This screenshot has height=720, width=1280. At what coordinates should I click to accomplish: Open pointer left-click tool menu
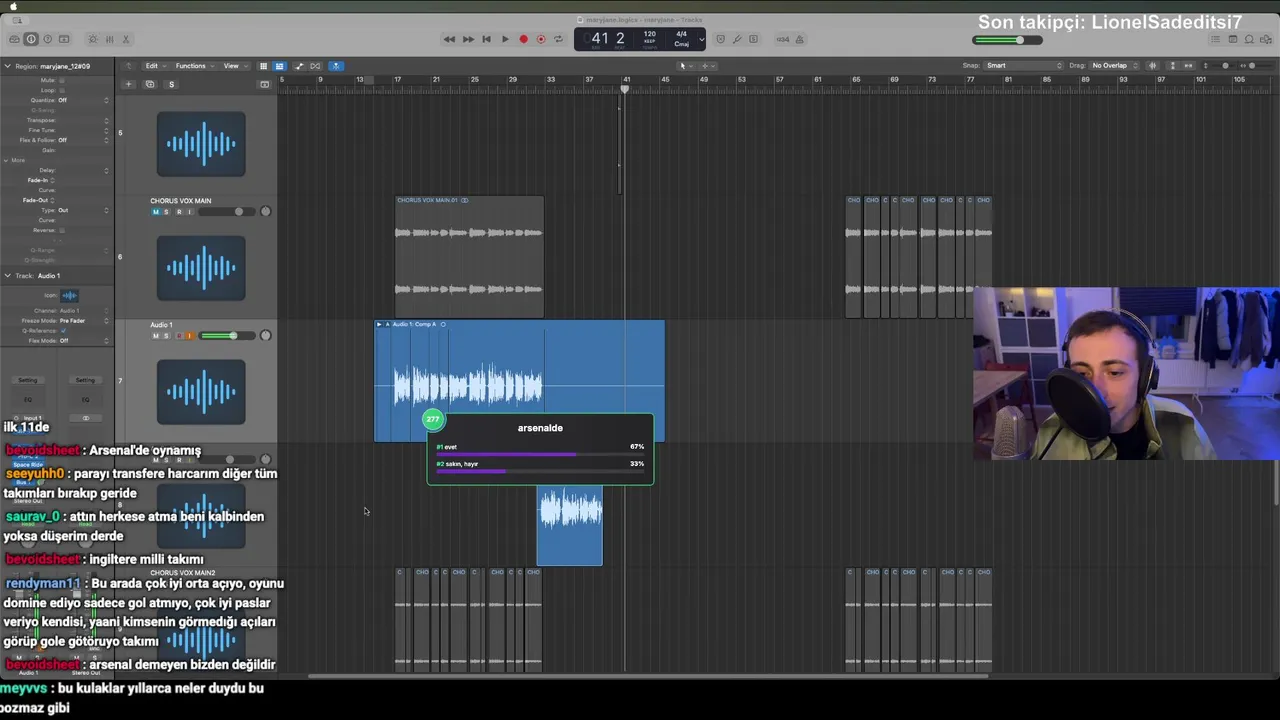tap(685, 66)
